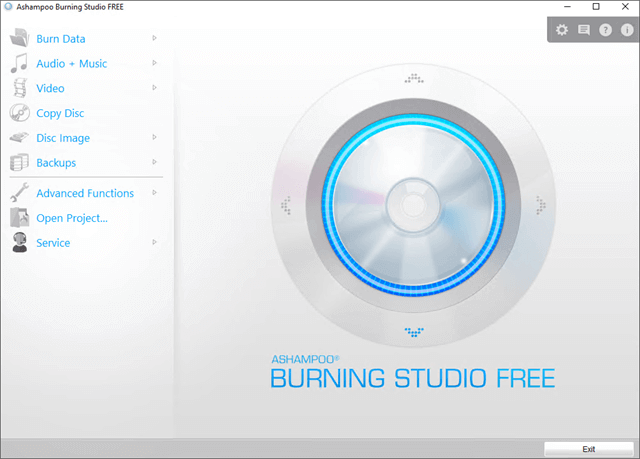Expand the Advanced Functions submenu arrow
The width and height of the screenshot is (640, 459).
click(x=154, y=193)
